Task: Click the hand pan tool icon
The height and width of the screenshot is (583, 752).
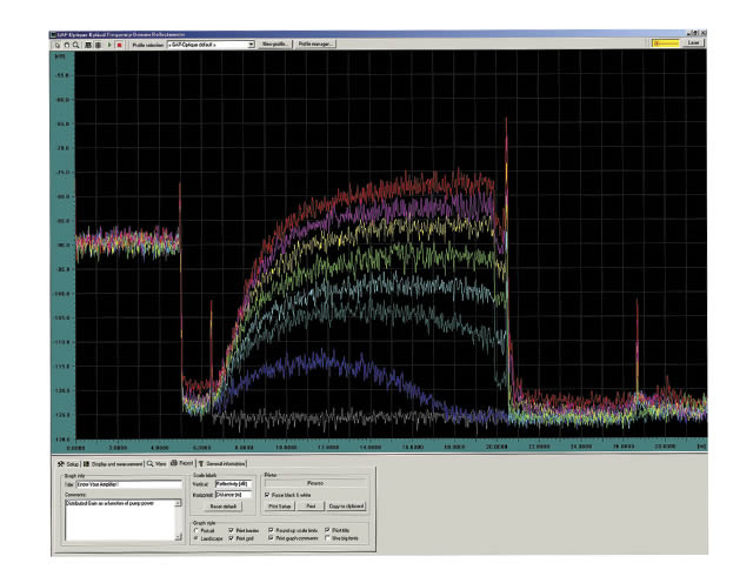Action: (66, 45)
